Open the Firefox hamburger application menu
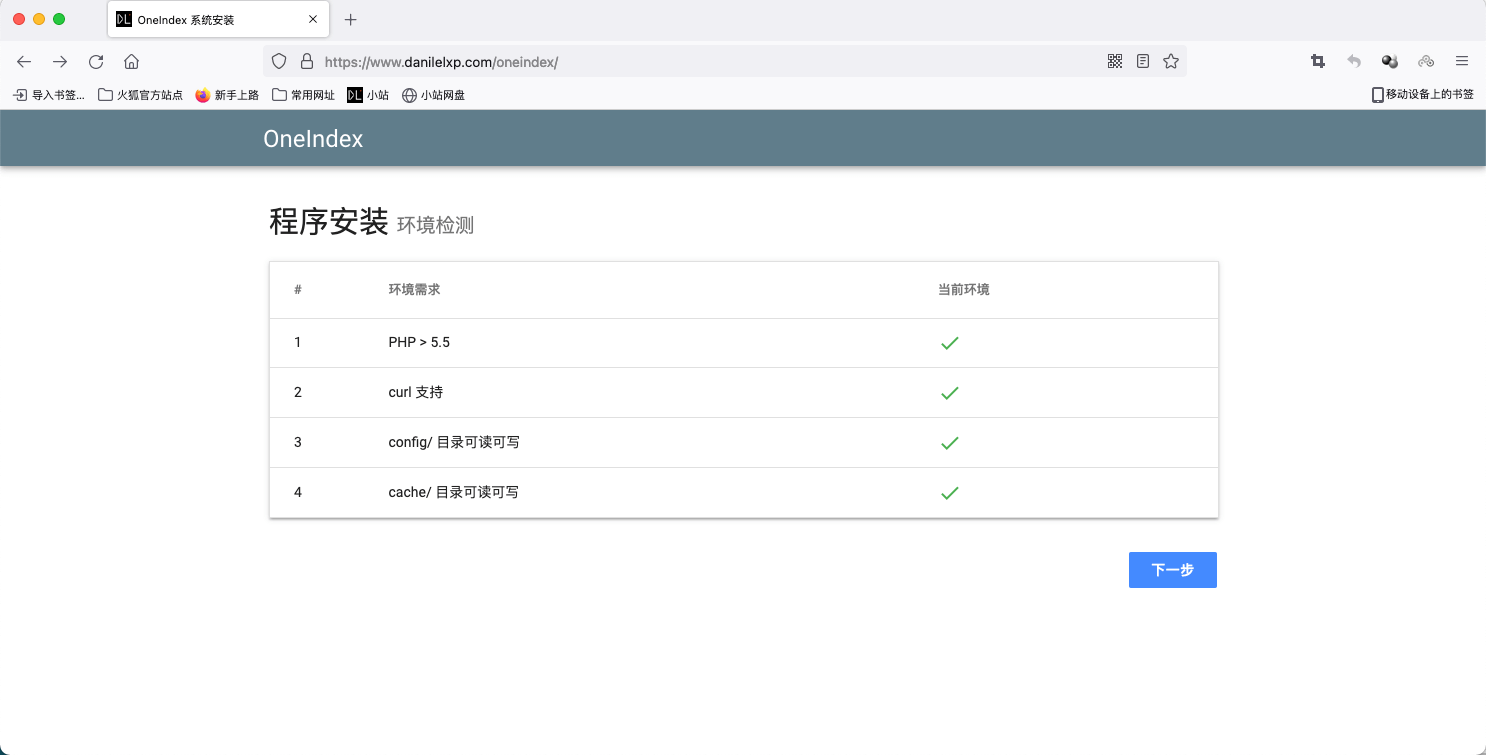This screenshot has height=755, width=1486. (1462, 61)
